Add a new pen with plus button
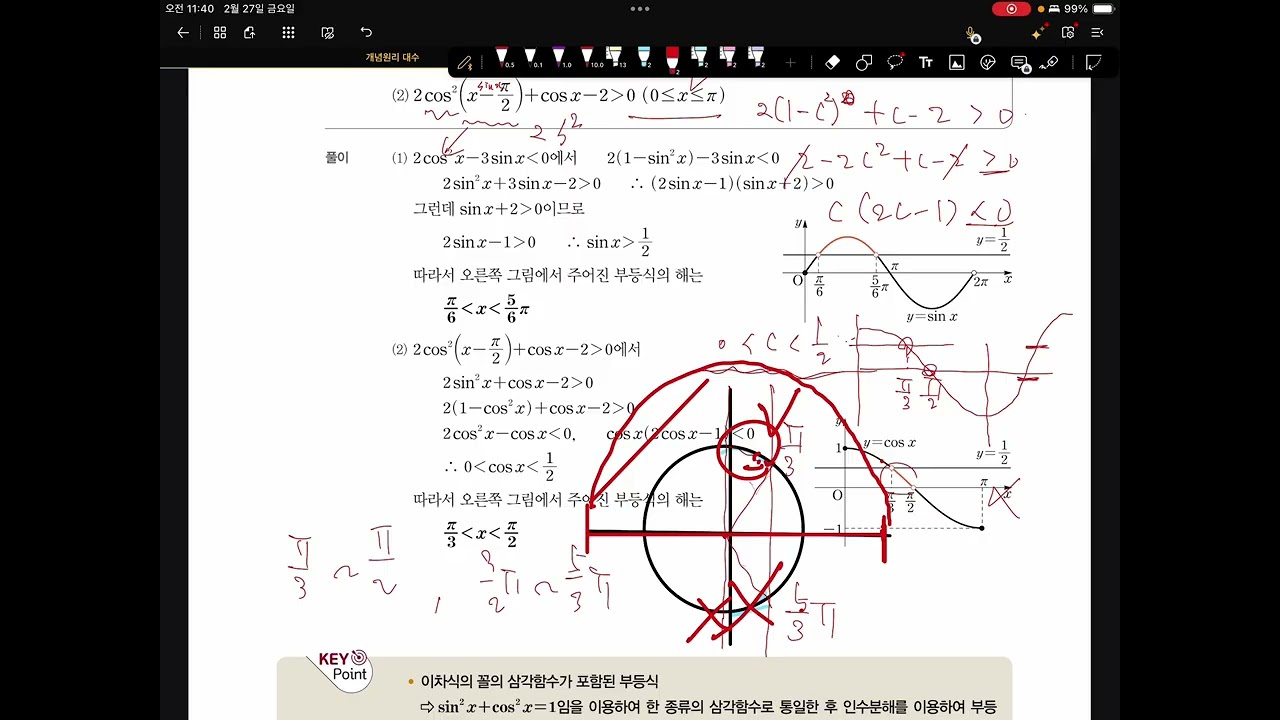The width and height of the screenshot is (1280, 720). click(790, 63)
